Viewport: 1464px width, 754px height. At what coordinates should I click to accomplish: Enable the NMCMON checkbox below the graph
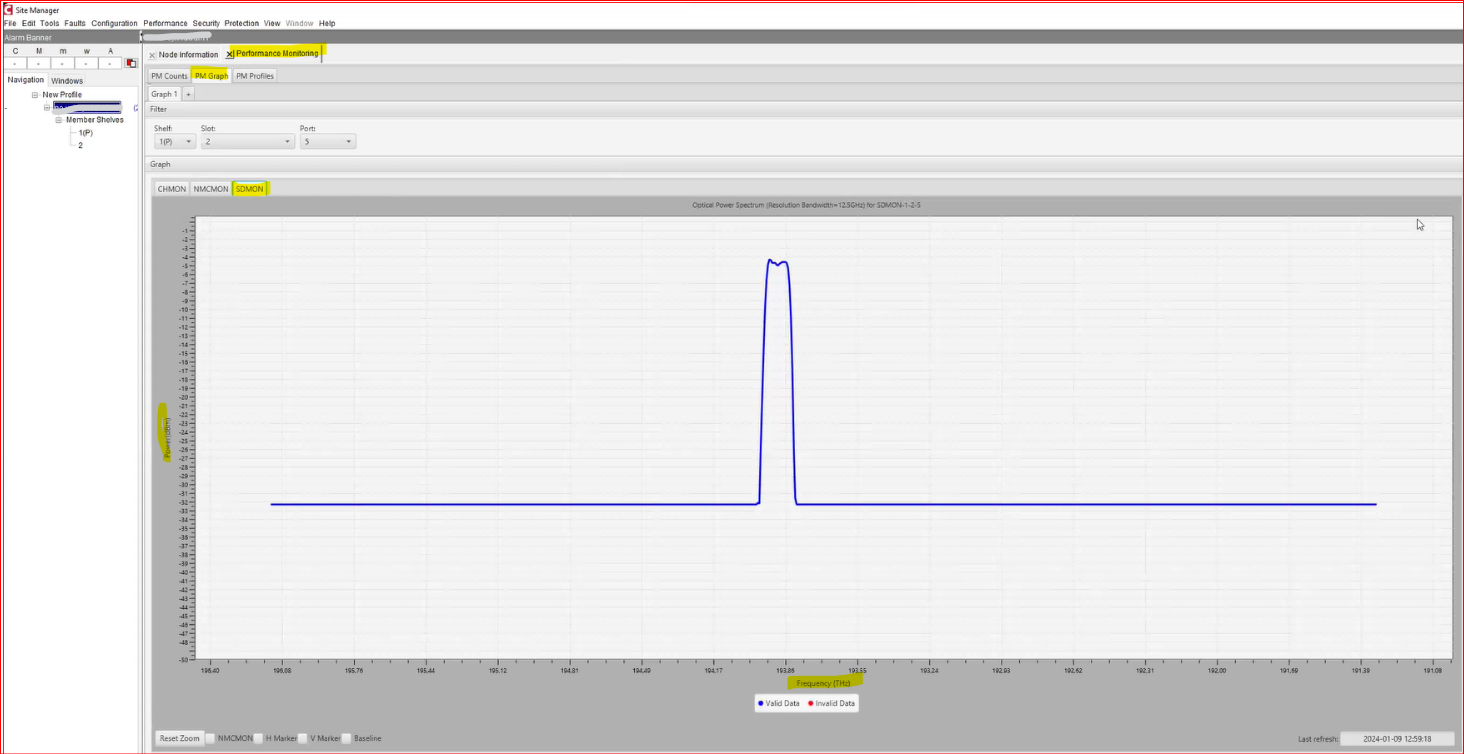coord(209,738)
